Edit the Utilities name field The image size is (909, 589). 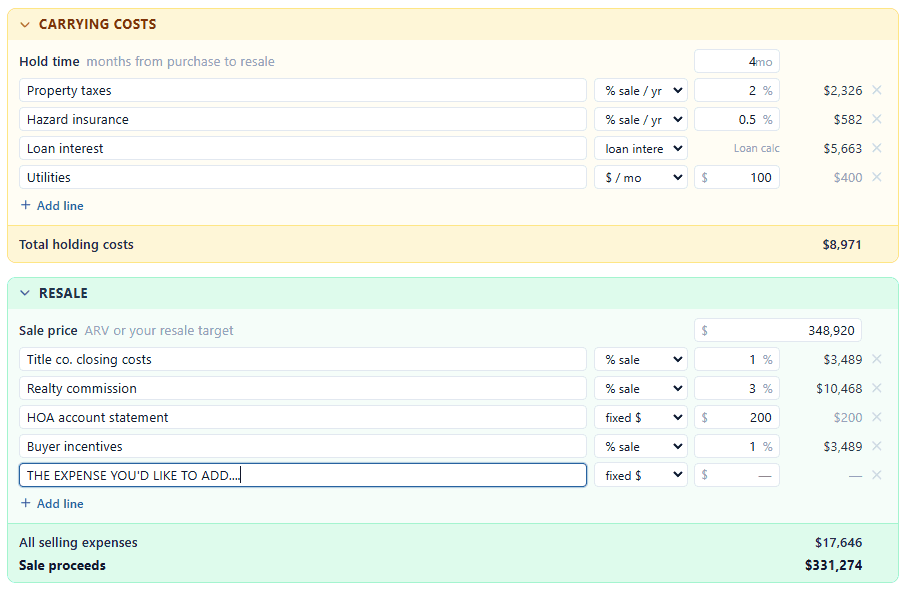pos(303,177)
